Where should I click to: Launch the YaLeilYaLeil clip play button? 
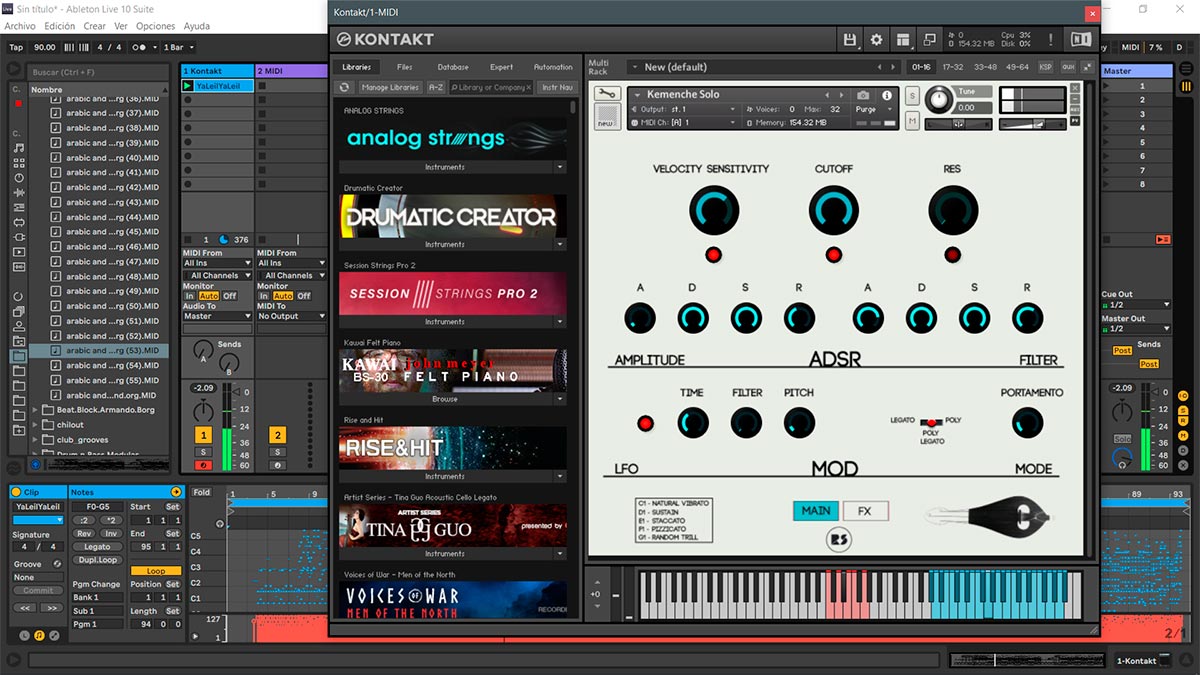click(188, 86)
